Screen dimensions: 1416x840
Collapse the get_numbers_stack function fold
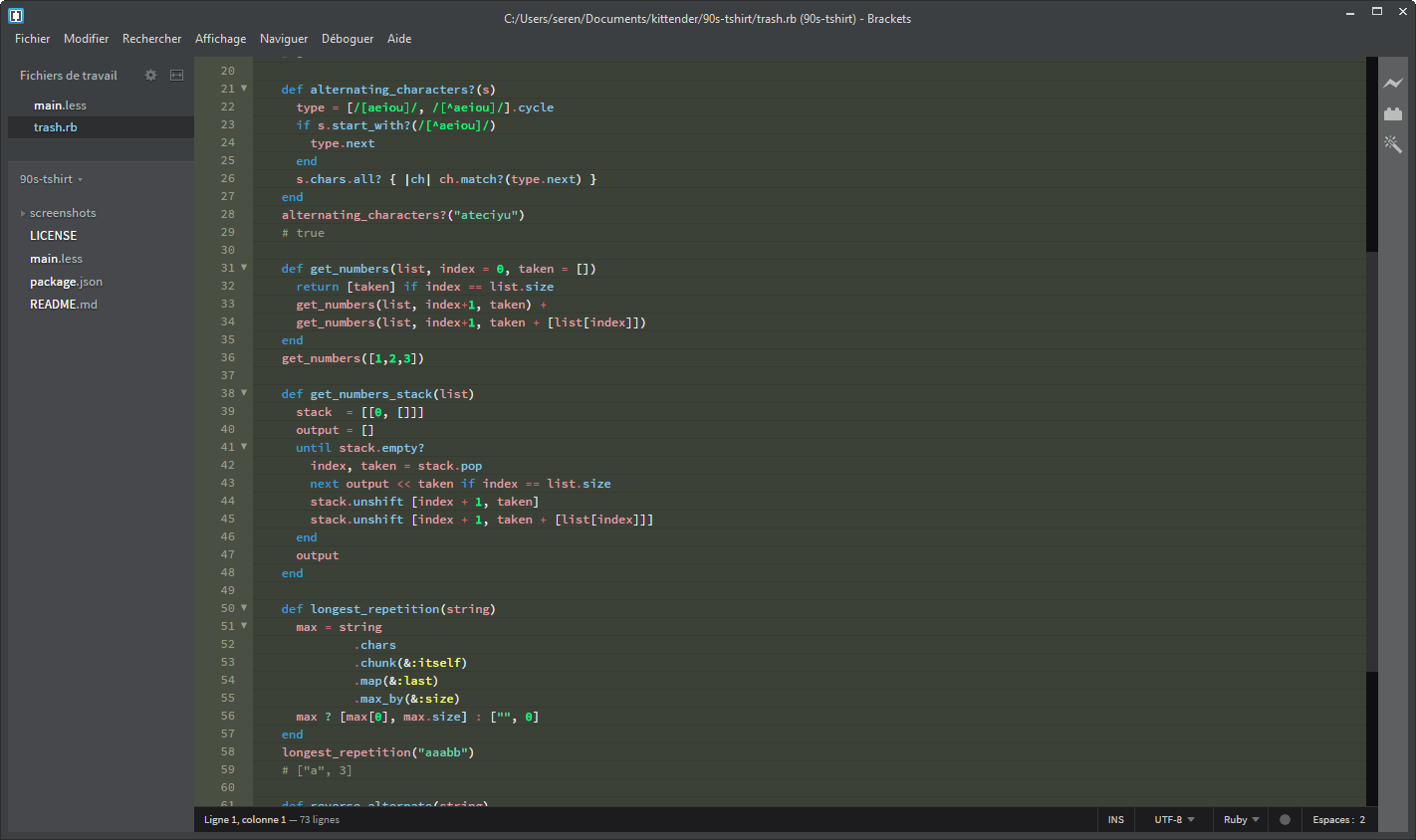click(x=243, y=393)
